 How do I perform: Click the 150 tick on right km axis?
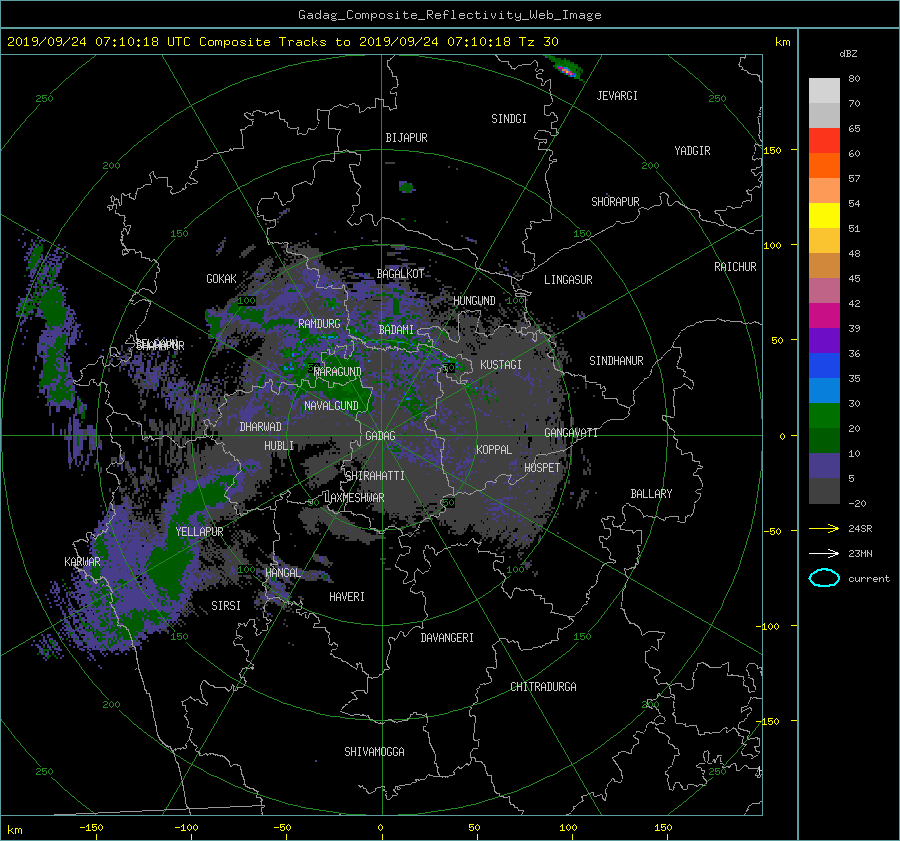(773, 150)
